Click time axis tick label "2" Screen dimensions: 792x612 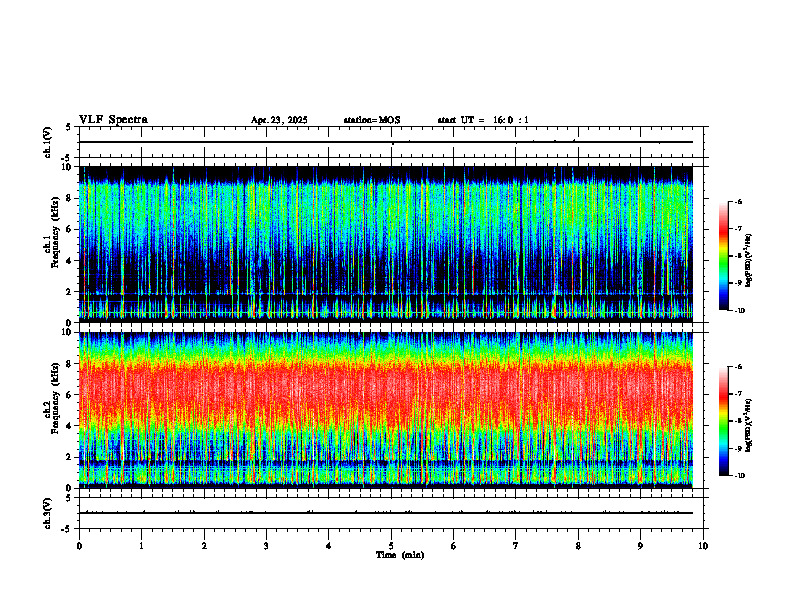(204, 546)
